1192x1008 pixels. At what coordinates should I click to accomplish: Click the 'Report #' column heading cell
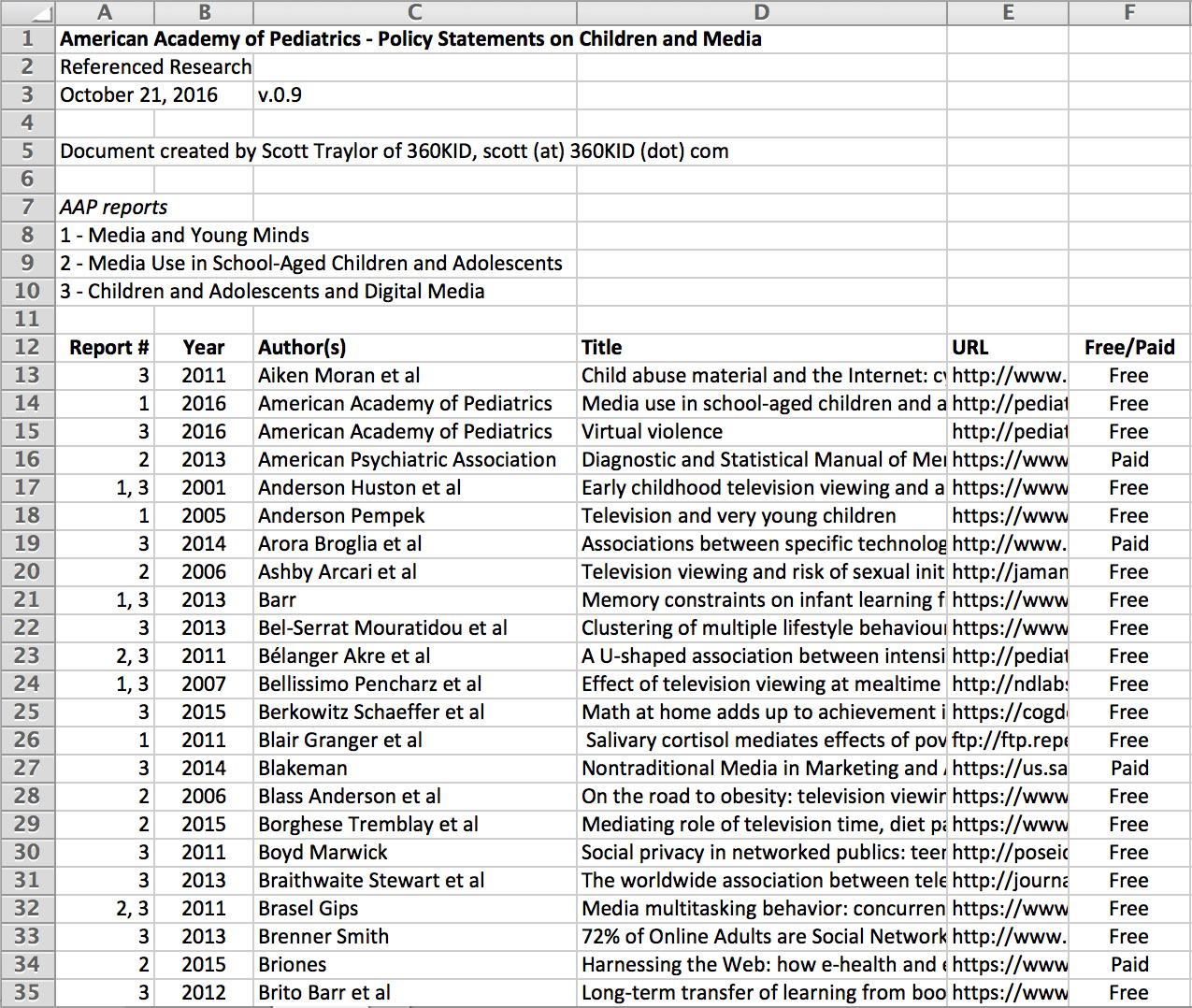click(x=105, y=347)
